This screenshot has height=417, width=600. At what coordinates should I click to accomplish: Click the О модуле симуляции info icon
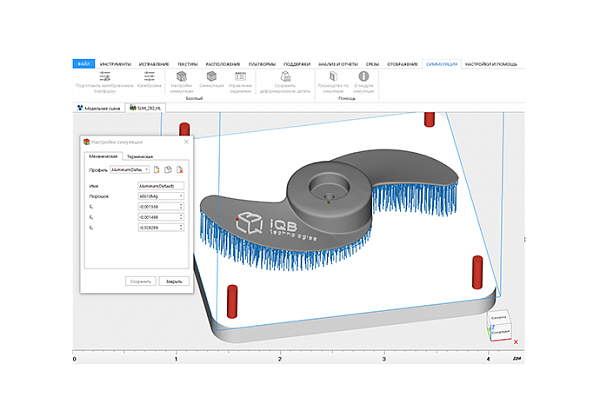(364, 78)
